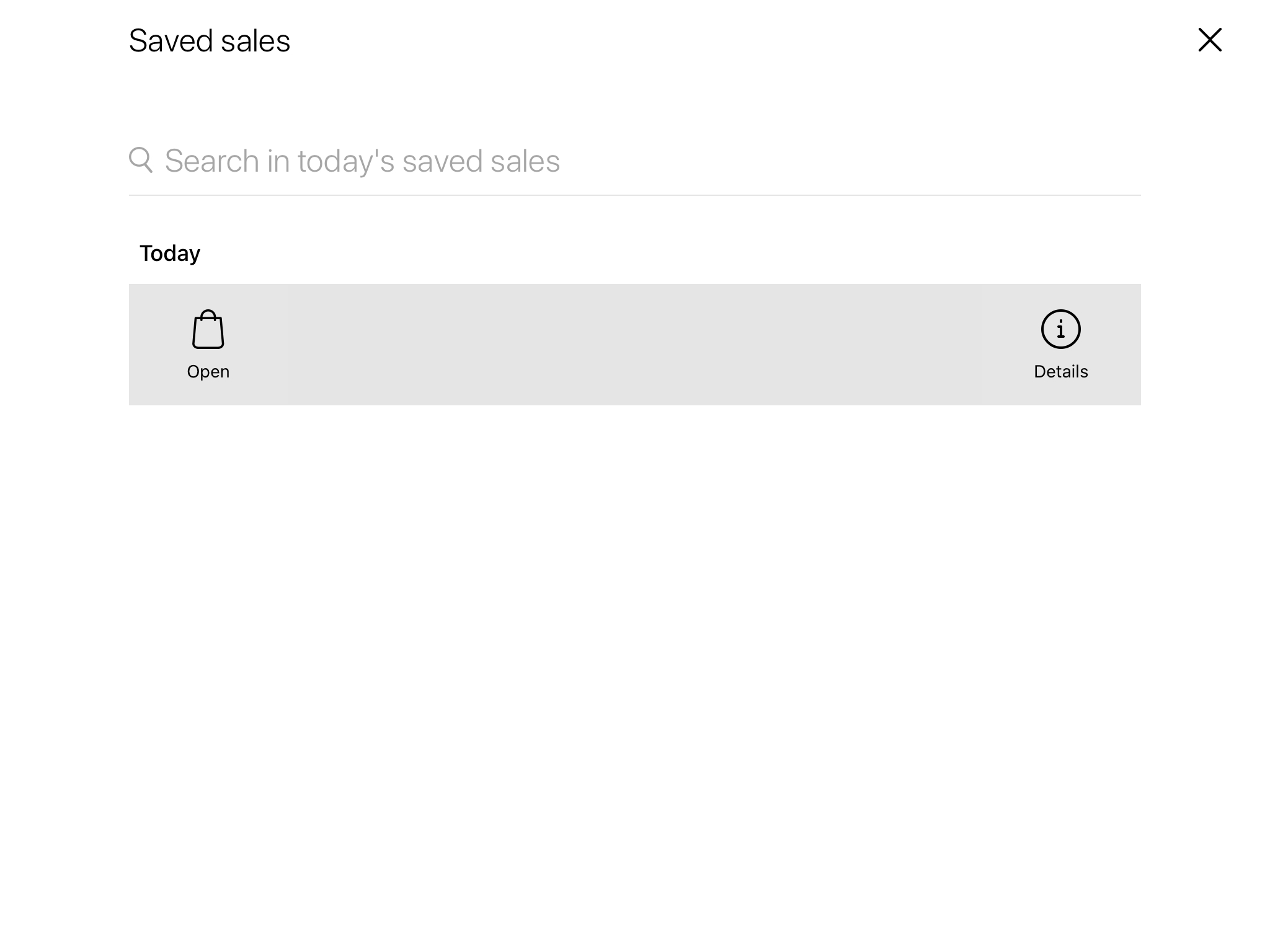Close the Saved sales screen

[1209, 40]
